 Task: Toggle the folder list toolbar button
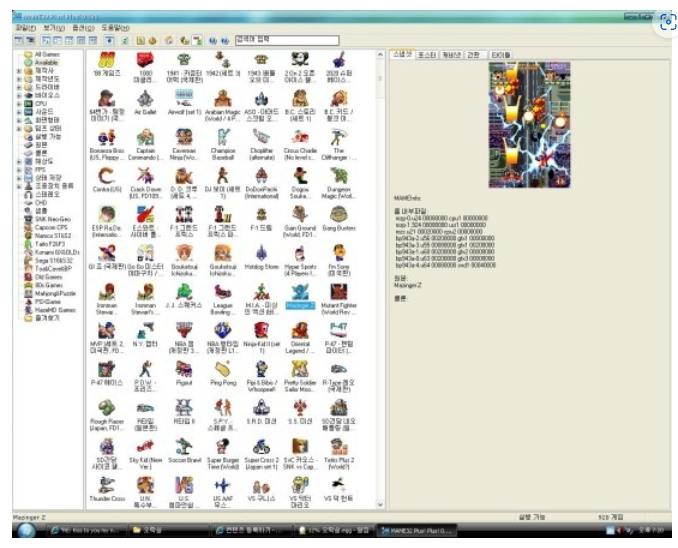point(19,40)
